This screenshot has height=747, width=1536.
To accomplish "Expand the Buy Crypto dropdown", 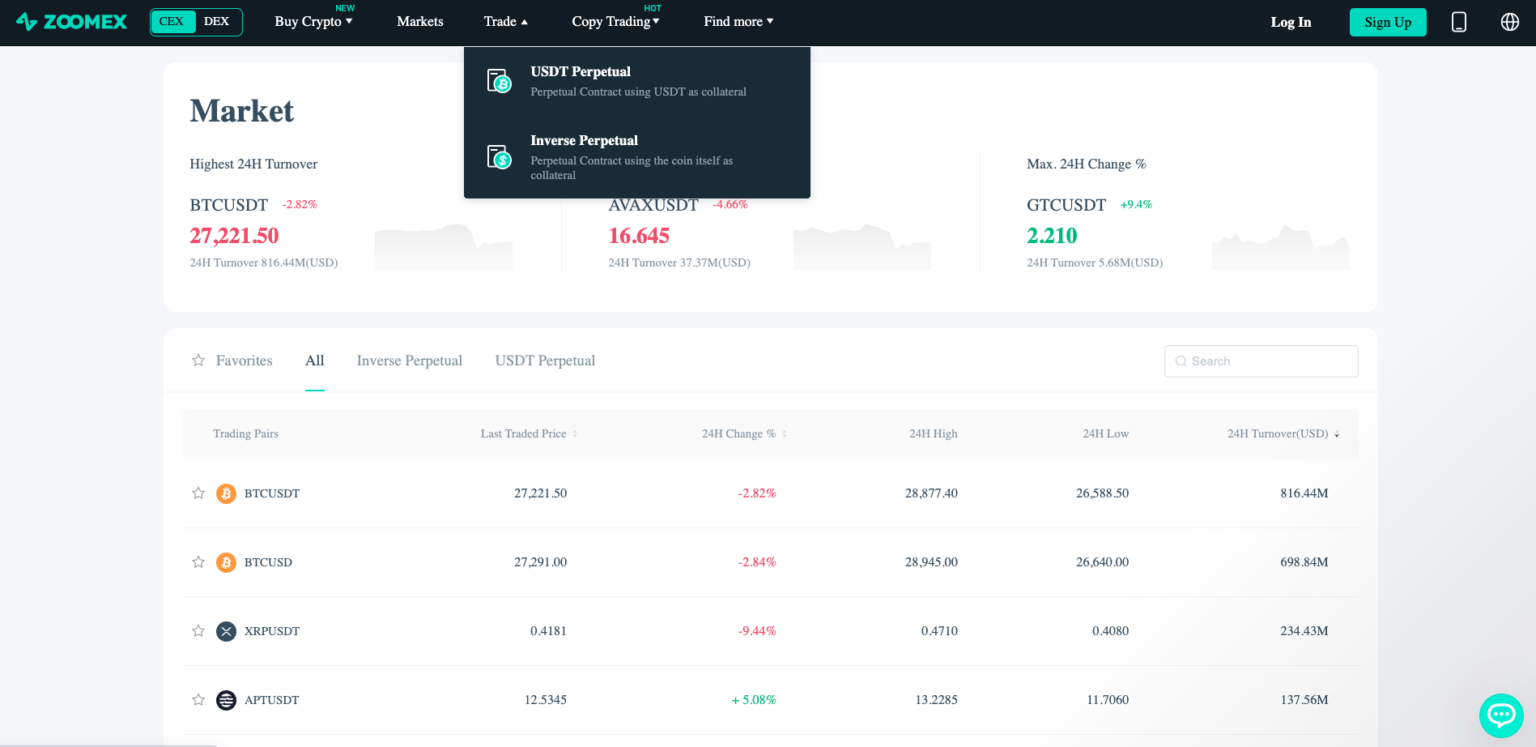I will pos(314,21).
